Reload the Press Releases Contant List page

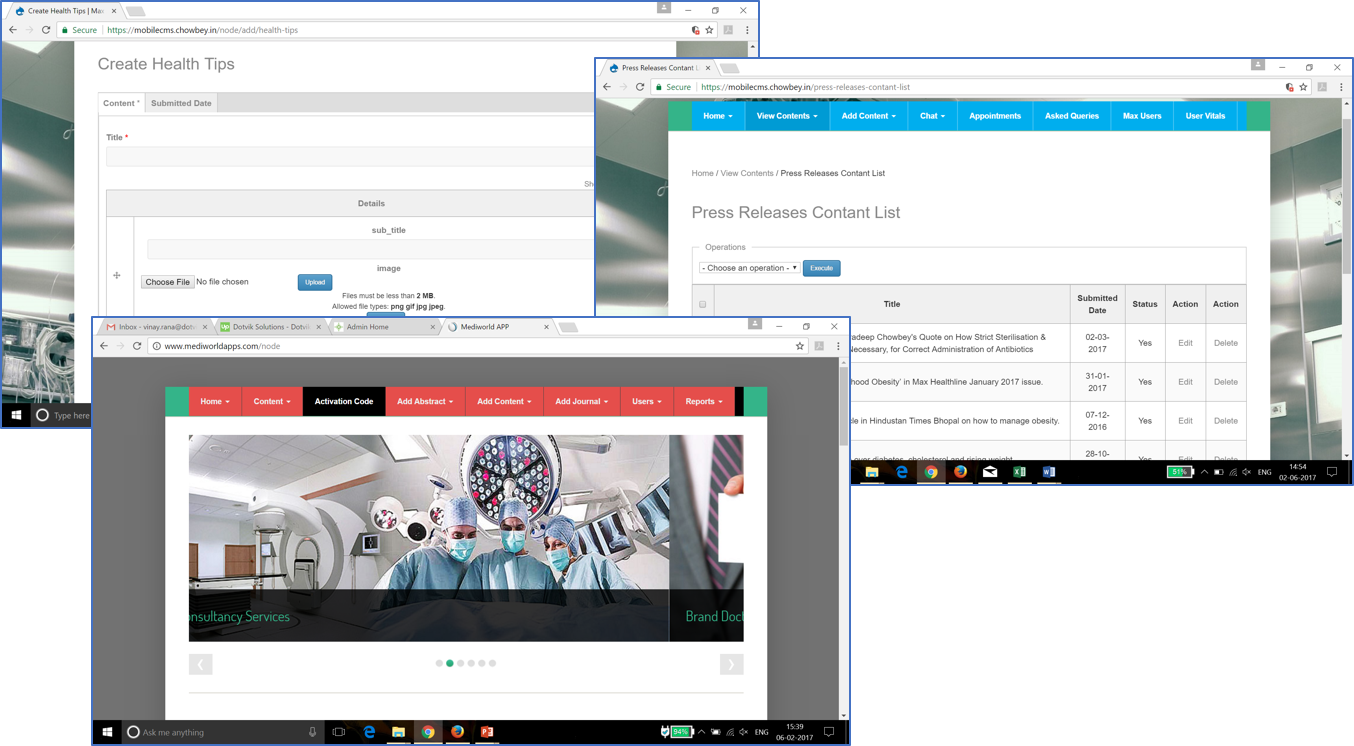[640, 87]
